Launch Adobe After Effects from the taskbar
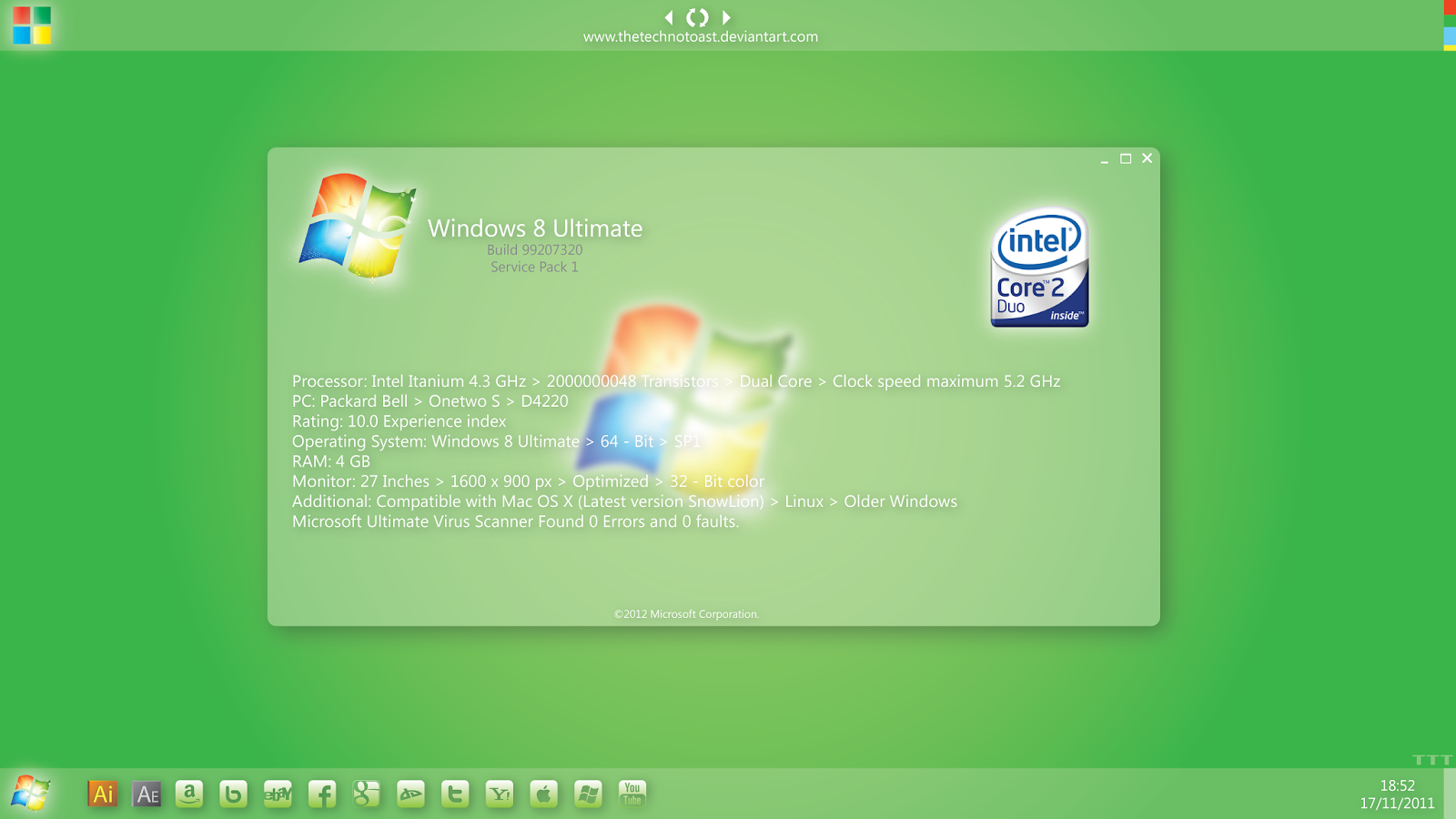 [x=147, y=794]
